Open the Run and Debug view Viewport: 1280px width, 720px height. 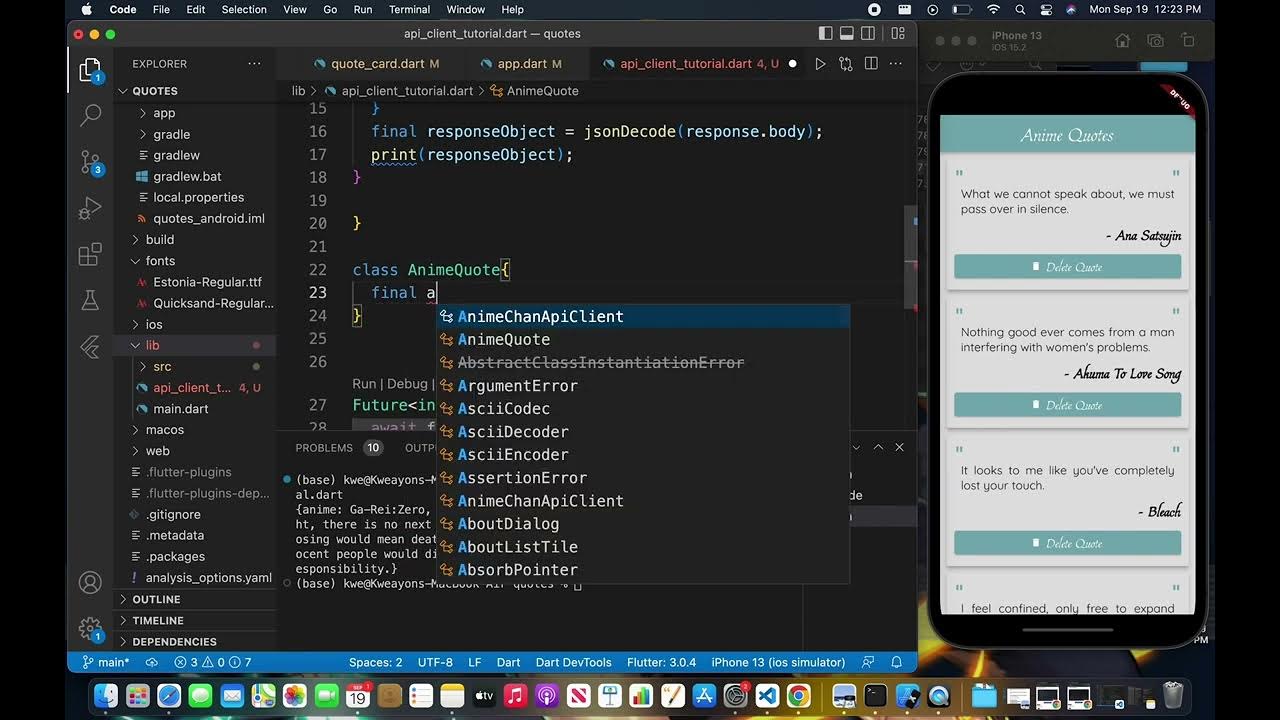click(x=90, y=208)
